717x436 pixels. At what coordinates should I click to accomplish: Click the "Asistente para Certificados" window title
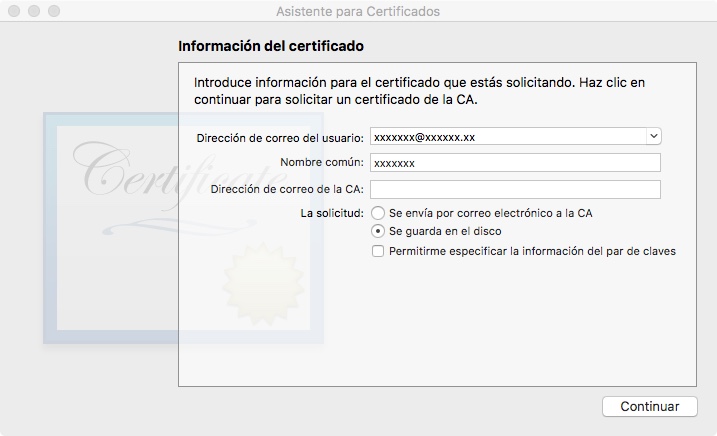357,12
